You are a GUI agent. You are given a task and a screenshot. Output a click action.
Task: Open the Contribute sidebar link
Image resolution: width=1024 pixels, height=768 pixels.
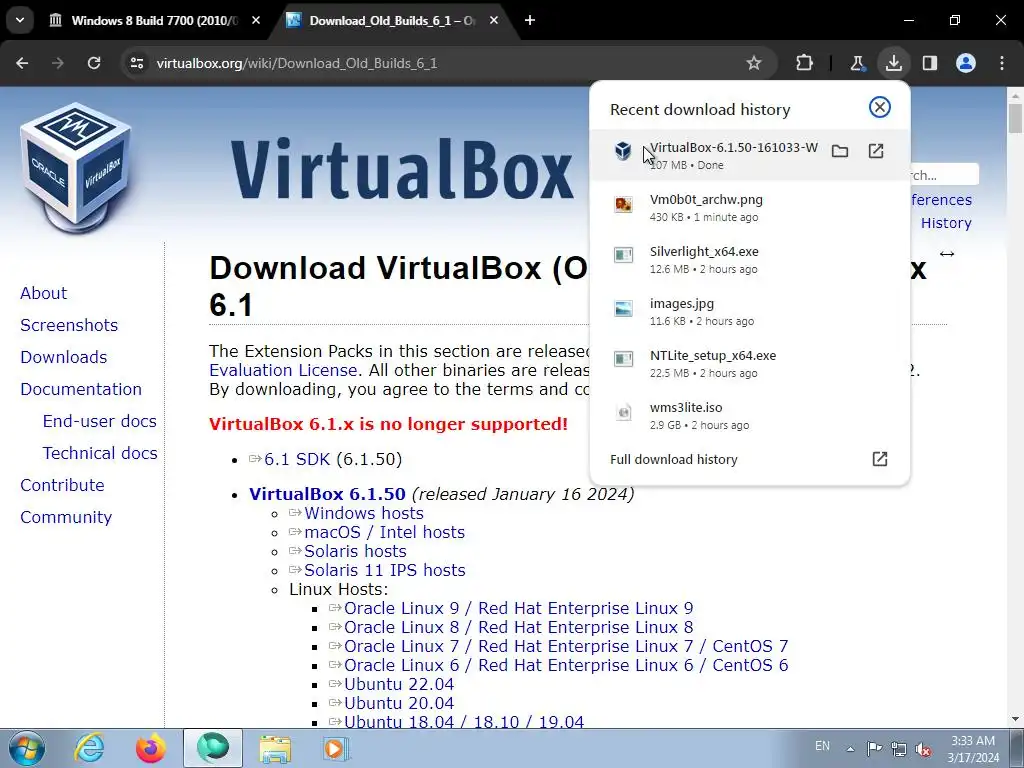62,485
